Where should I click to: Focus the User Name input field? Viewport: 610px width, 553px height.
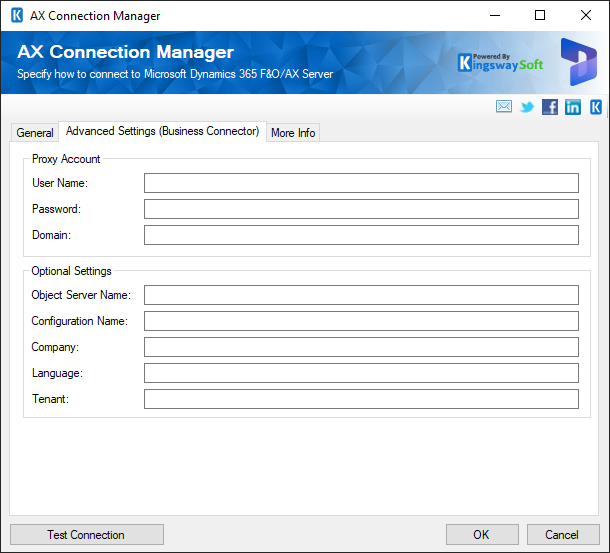tap(361, 183)
